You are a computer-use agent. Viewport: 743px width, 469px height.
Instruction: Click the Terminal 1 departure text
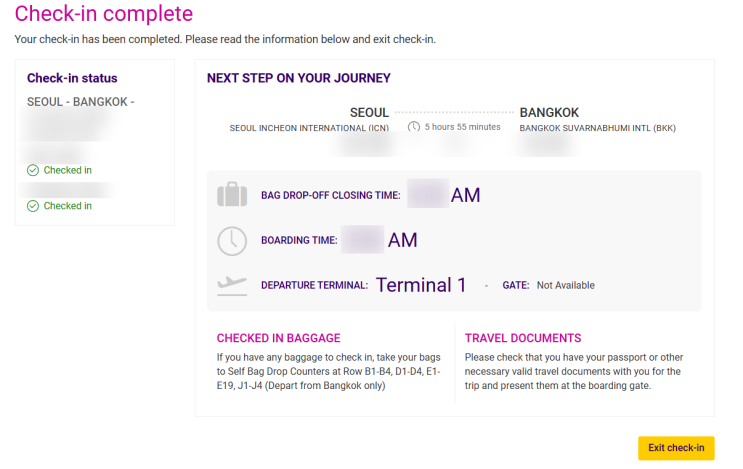tap(421, 285)
